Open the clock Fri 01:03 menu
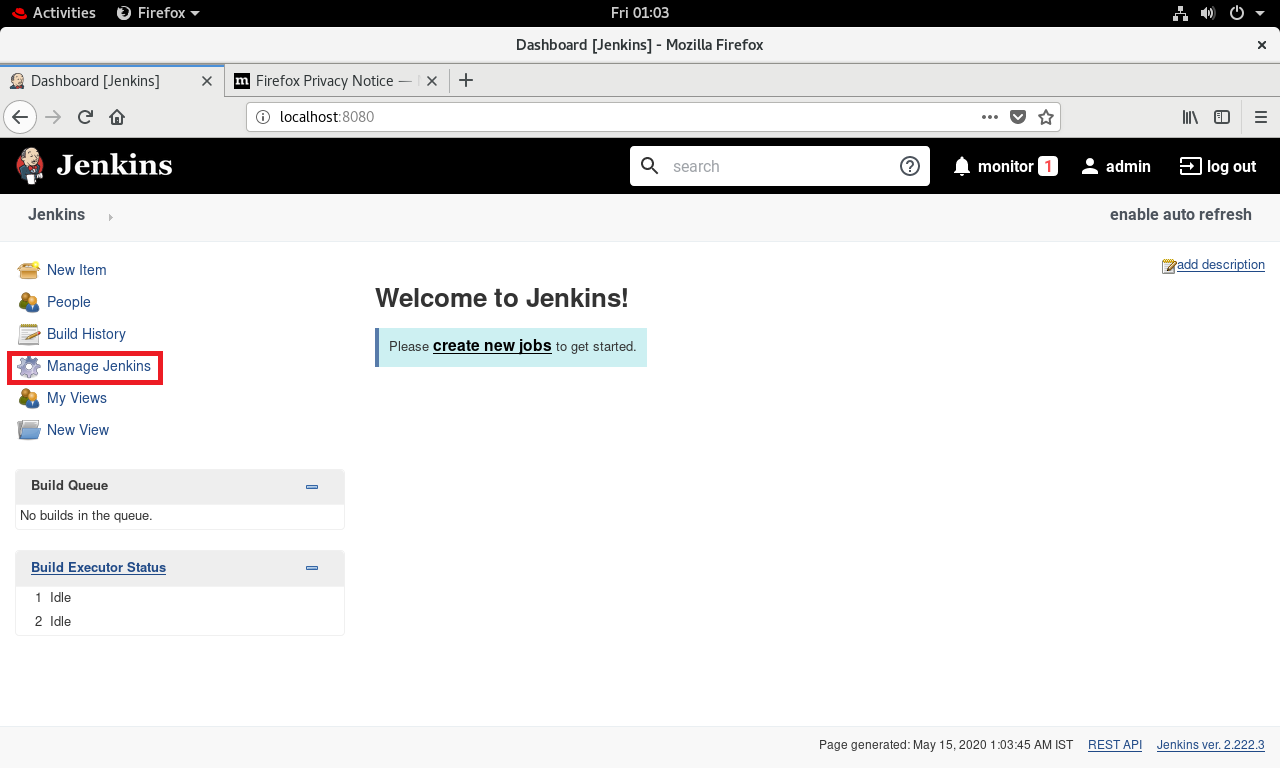The width and height of the screenshot is (1280, 768). click(x=640, y=13)
